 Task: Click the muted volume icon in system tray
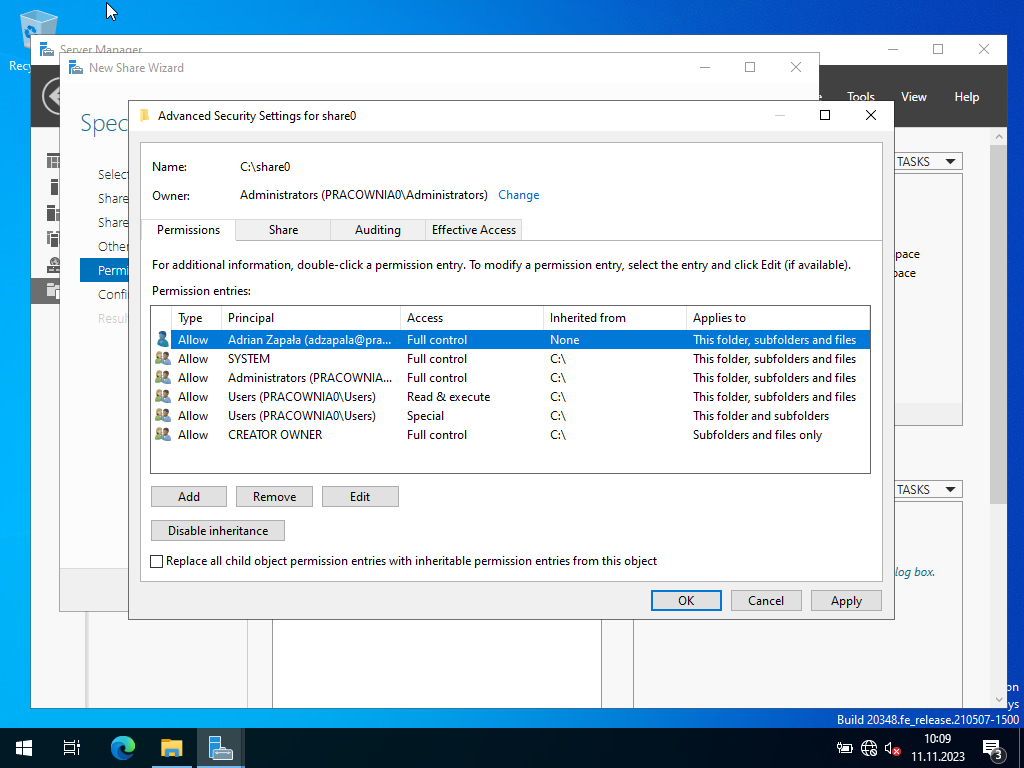(x=893, y=748)
